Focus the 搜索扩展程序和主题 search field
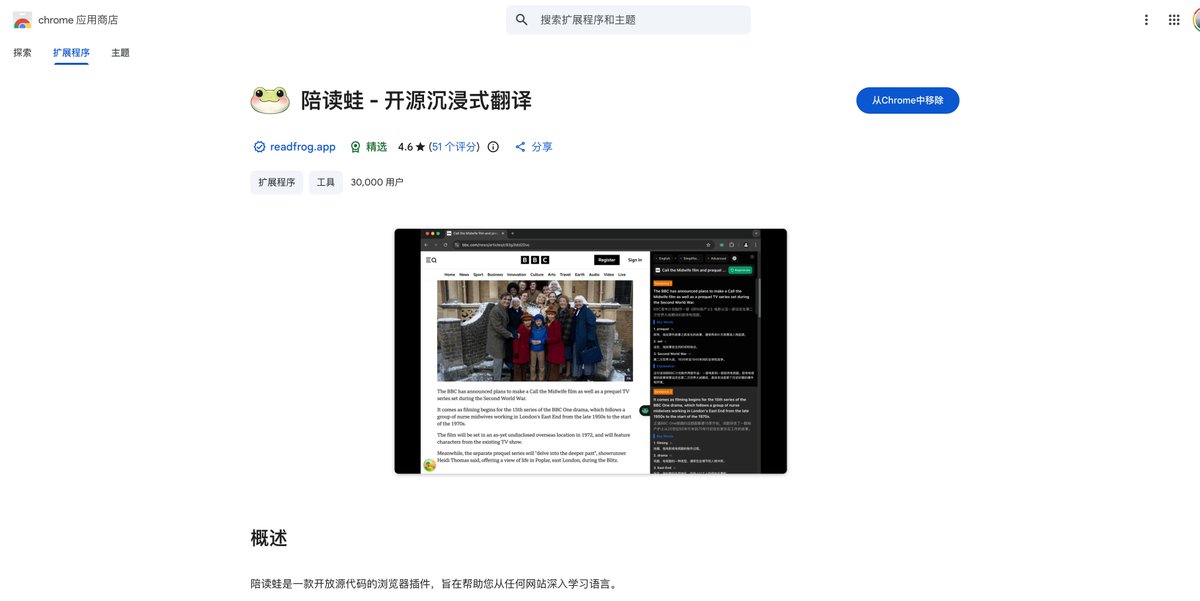The width and height of the screenshot is (1200, 601). click(628, 20)
